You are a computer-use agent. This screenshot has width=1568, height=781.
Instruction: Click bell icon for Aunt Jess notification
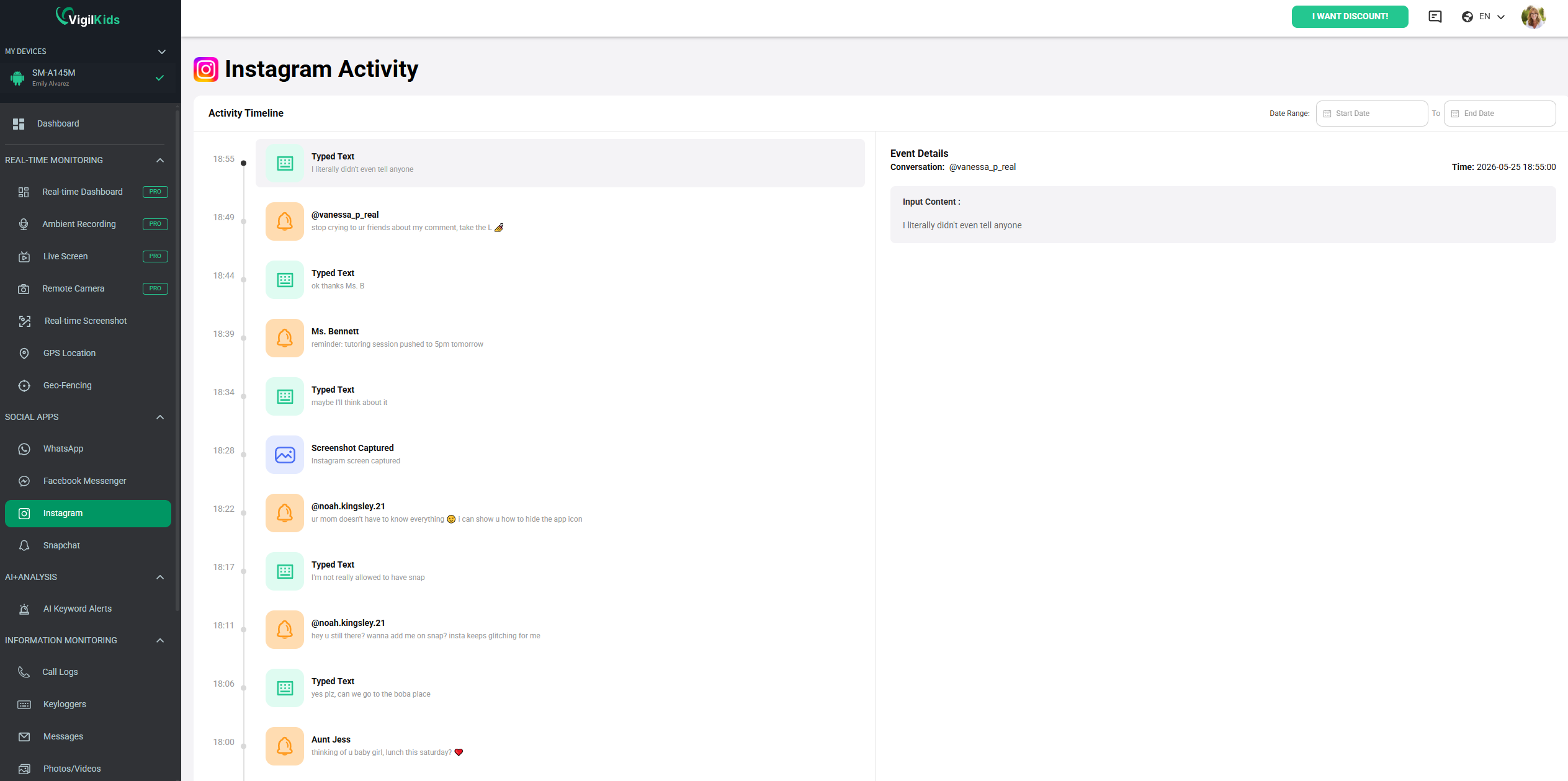coord(285,746)
